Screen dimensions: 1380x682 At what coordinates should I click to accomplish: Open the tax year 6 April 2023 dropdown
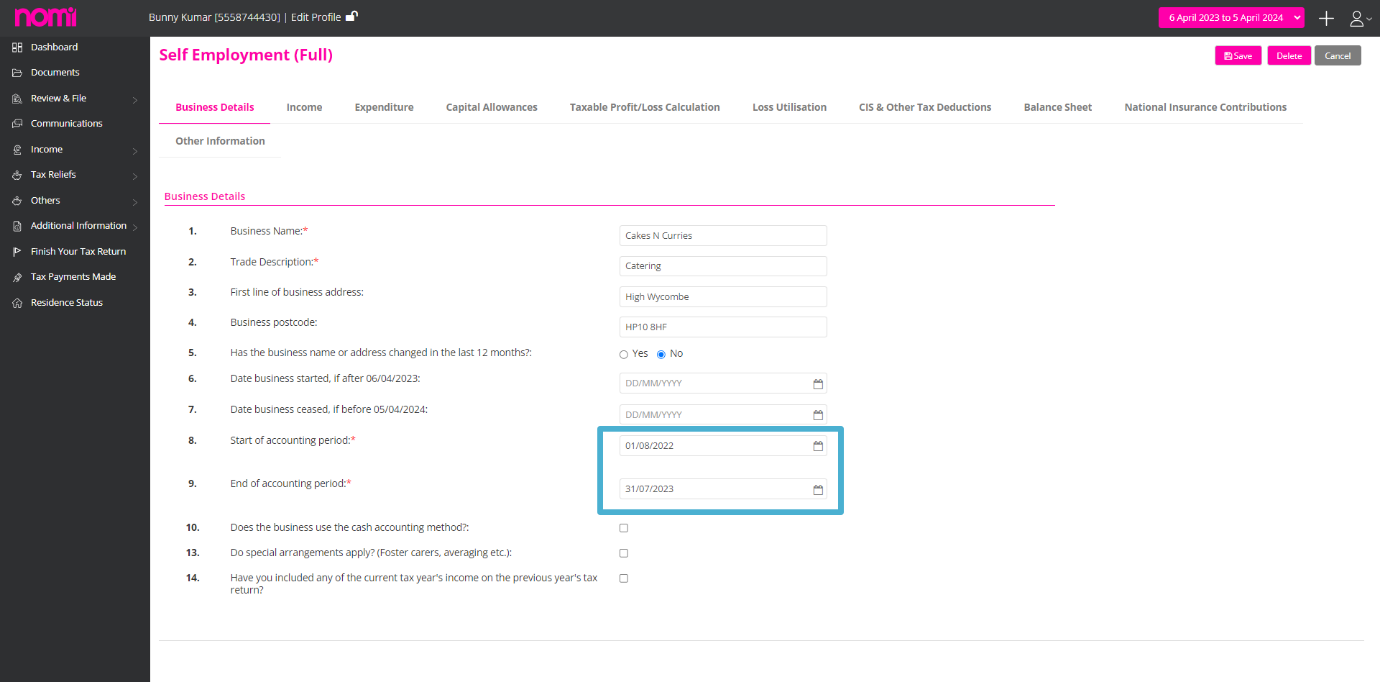click(1231, 18)
